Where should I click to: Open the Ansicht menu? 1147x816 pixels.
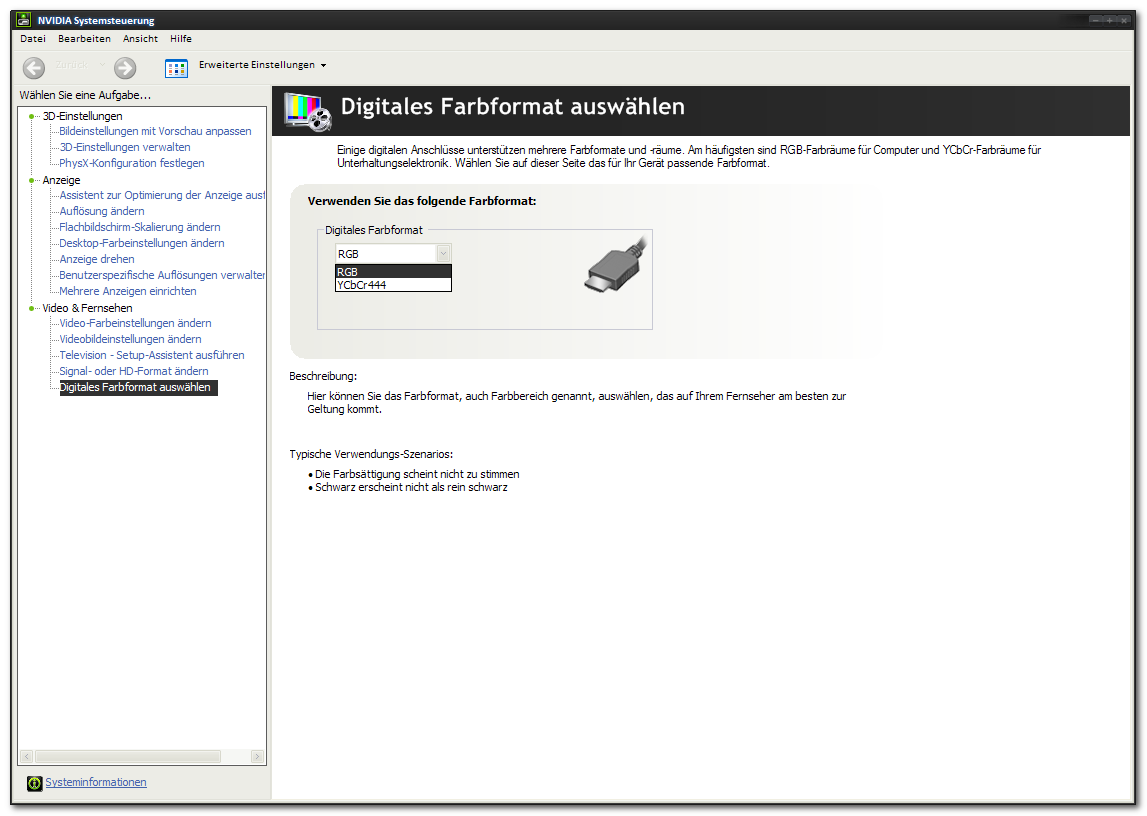click(x=140, y=39)
